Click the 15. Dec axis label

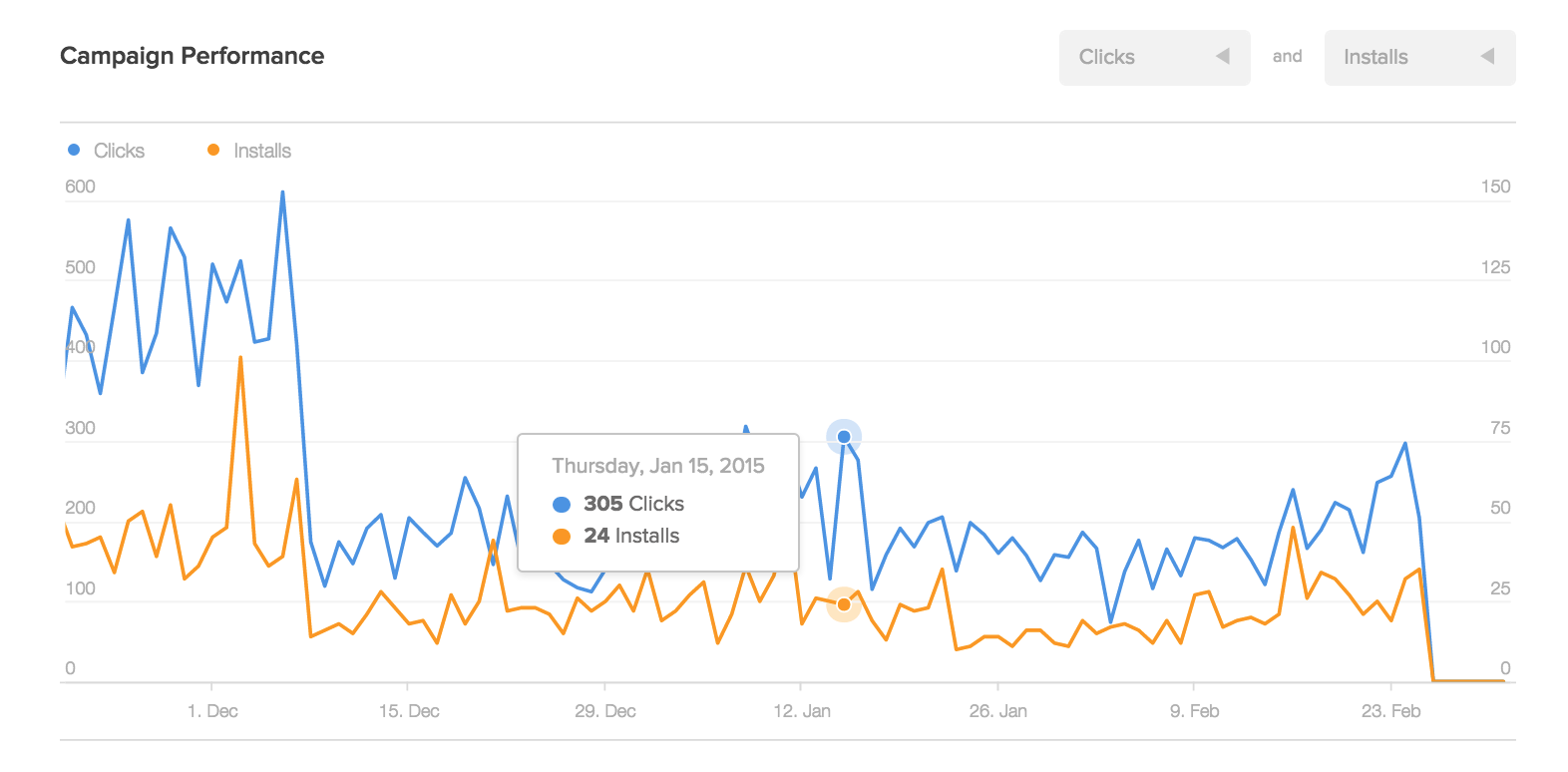point(409,711)
